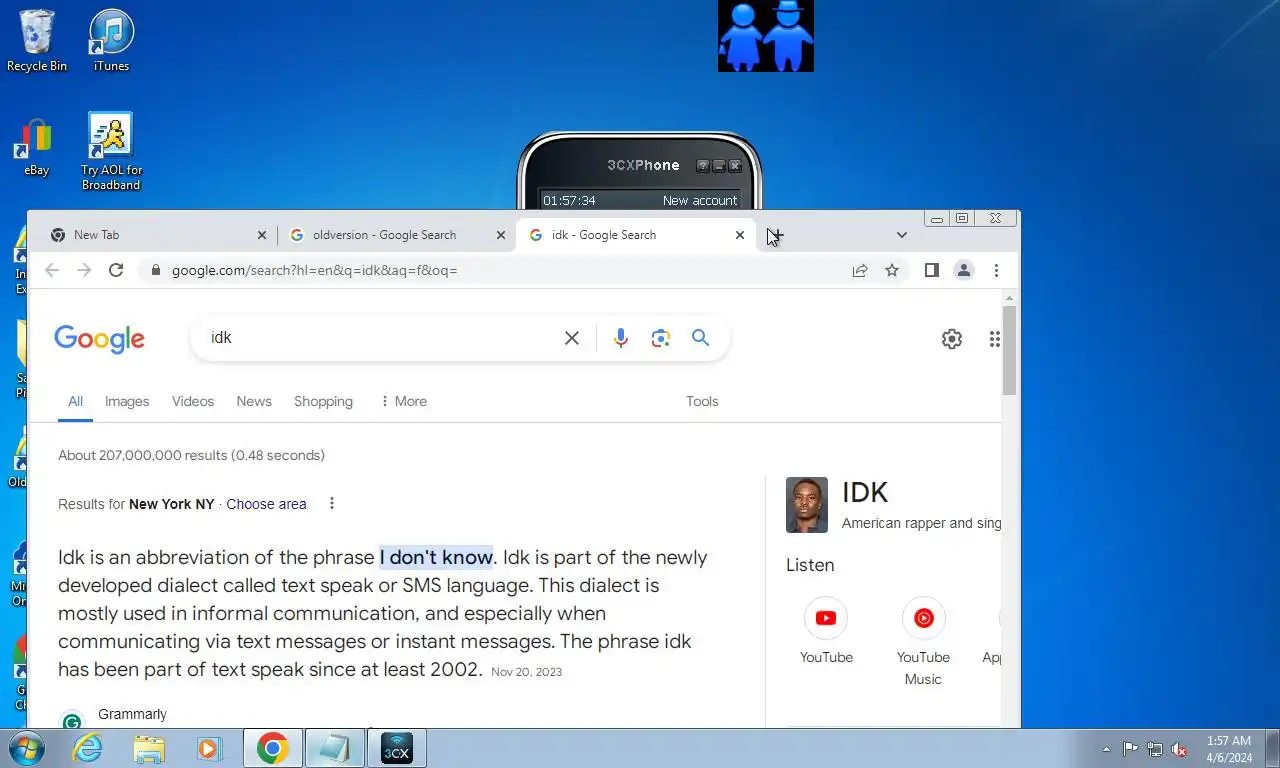This screenshot has height=768, width=1280.
Task: Open the eBay desktop shortcut
Action: coord(37,148)
